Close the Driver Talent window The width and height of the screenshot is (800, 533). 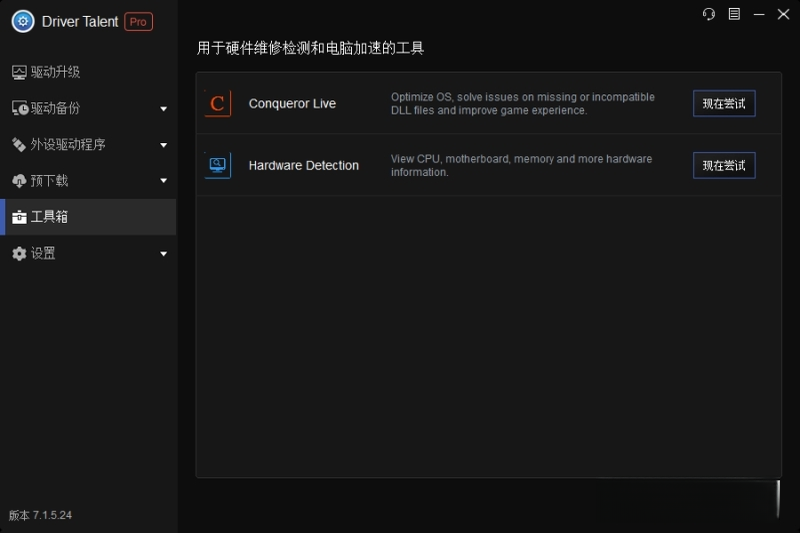point(784,14)
